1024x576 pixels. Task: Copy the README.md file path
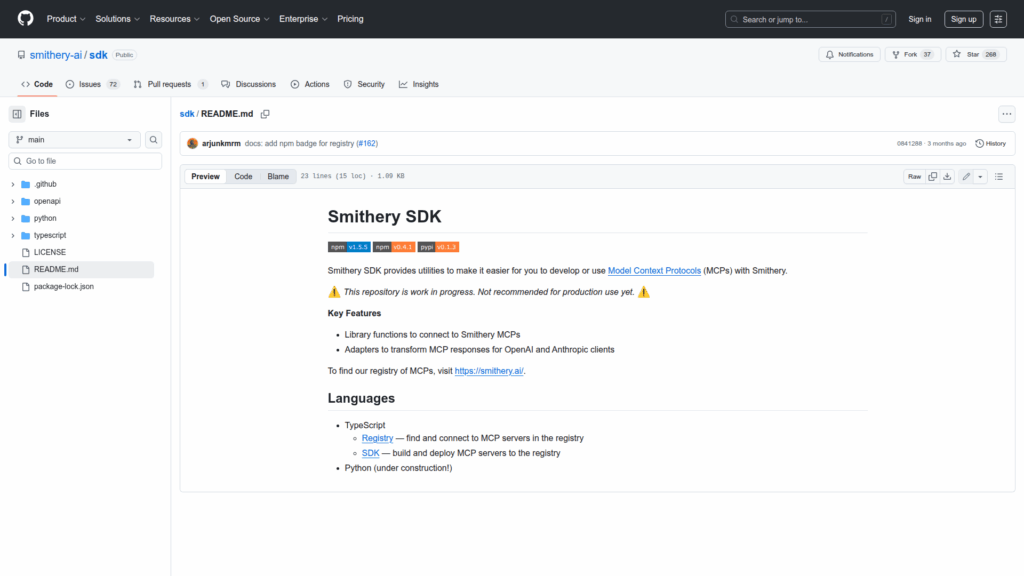coord(265,114)
